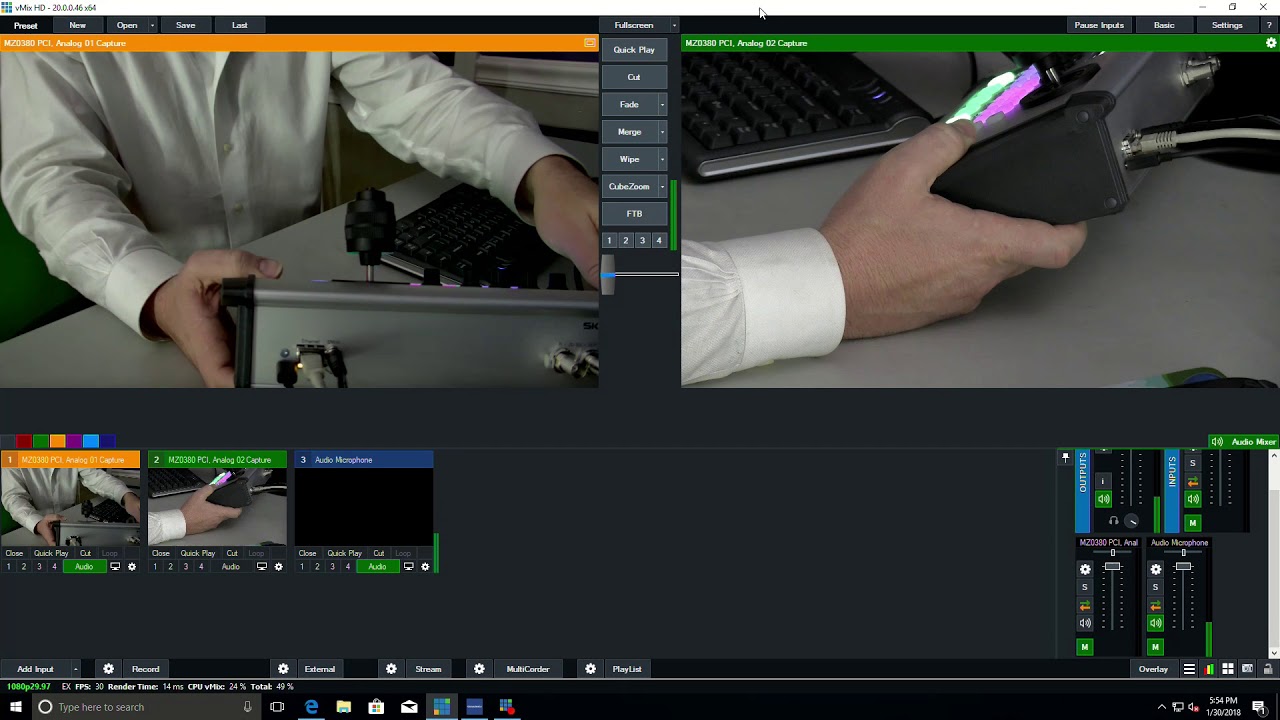Adjust the Audio Microphone volume fader
1280x720 pixels.
point(1184,568)
